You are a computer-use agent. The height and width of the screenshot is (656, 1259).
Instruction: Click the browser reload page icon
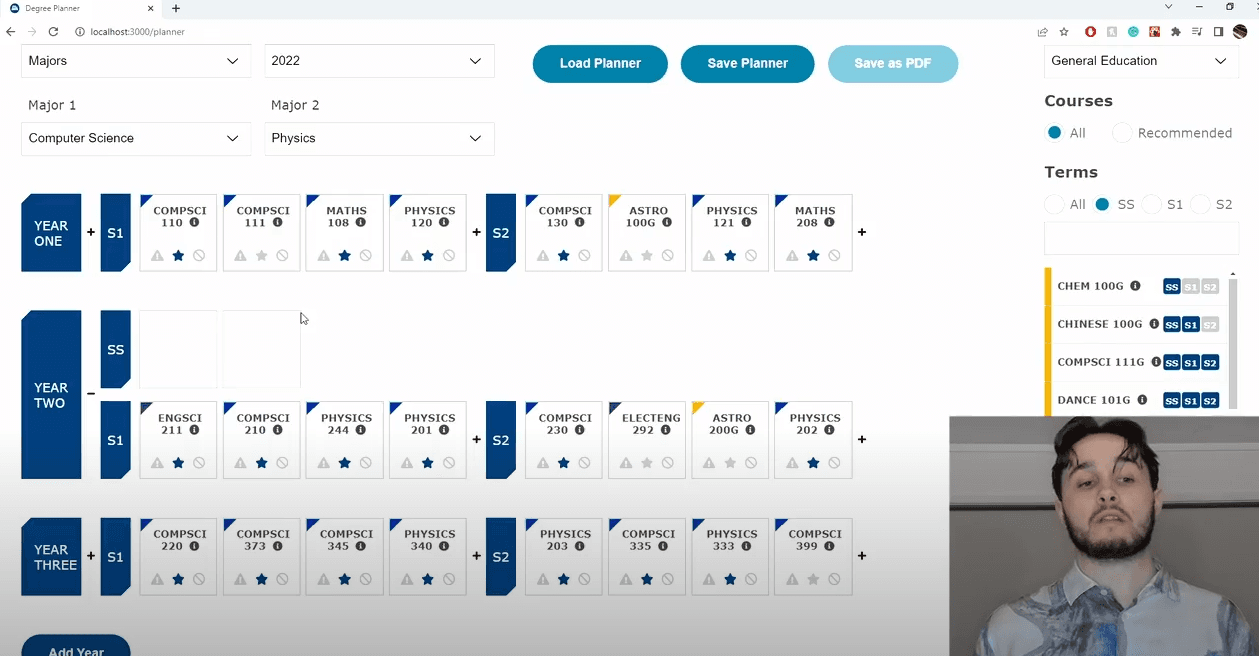[x=53, y=32]
